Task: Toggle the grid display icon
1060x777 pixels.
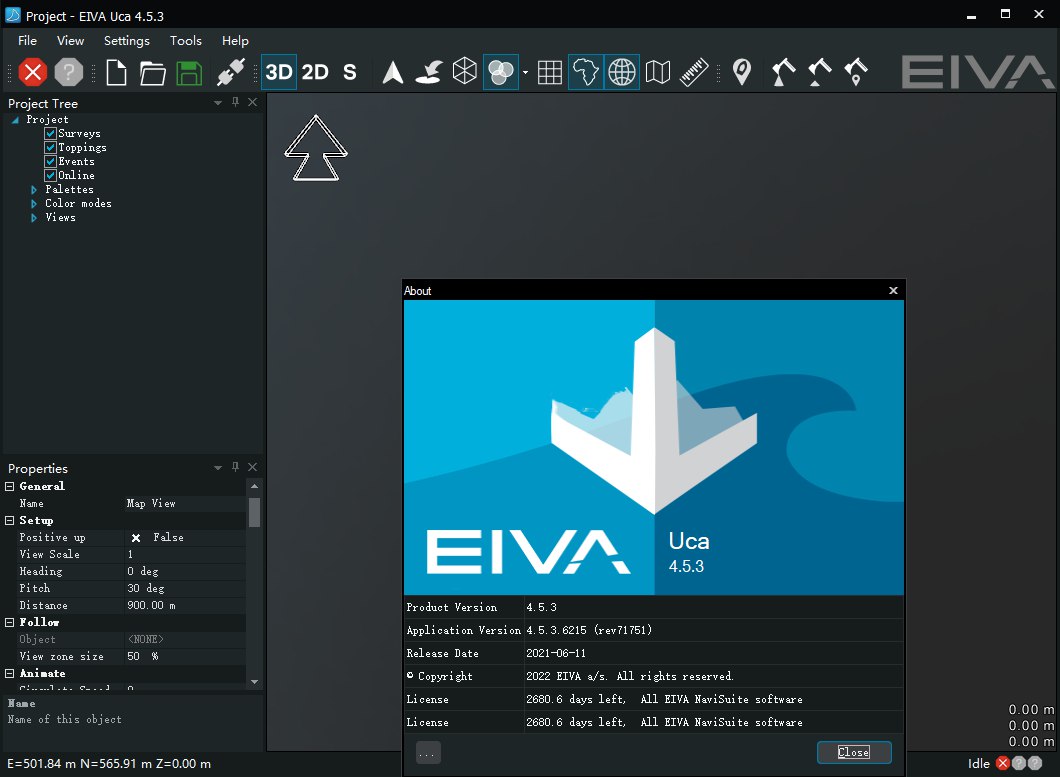Action: point(549,72)
